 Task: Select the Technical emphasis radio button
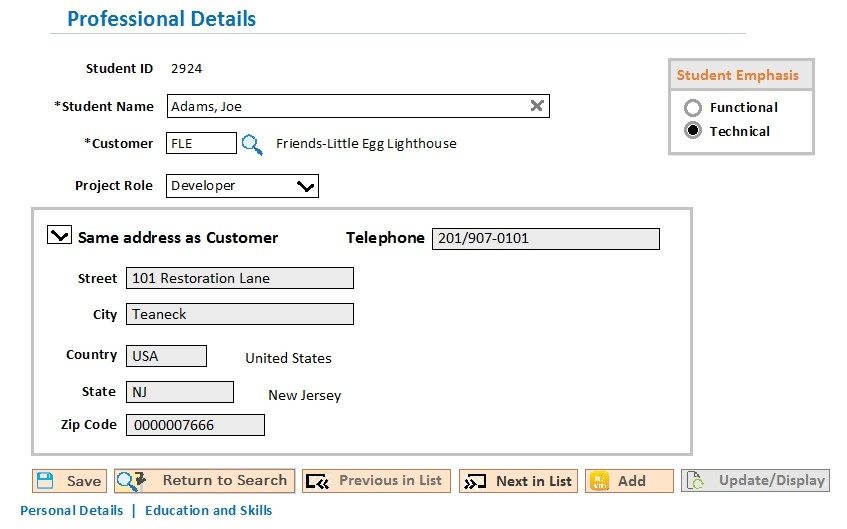click(693, 130)
